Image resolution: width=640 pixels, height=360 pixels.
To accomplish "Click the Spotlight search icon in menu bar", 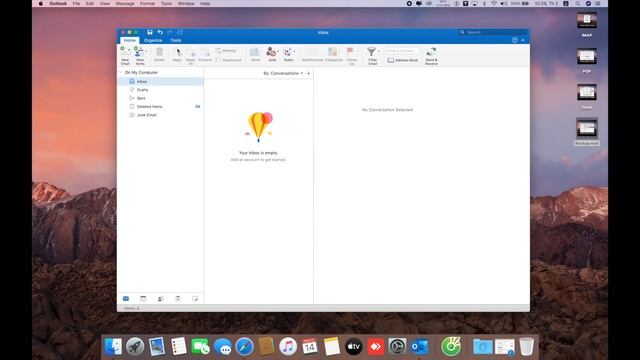I will coord(577,4).
